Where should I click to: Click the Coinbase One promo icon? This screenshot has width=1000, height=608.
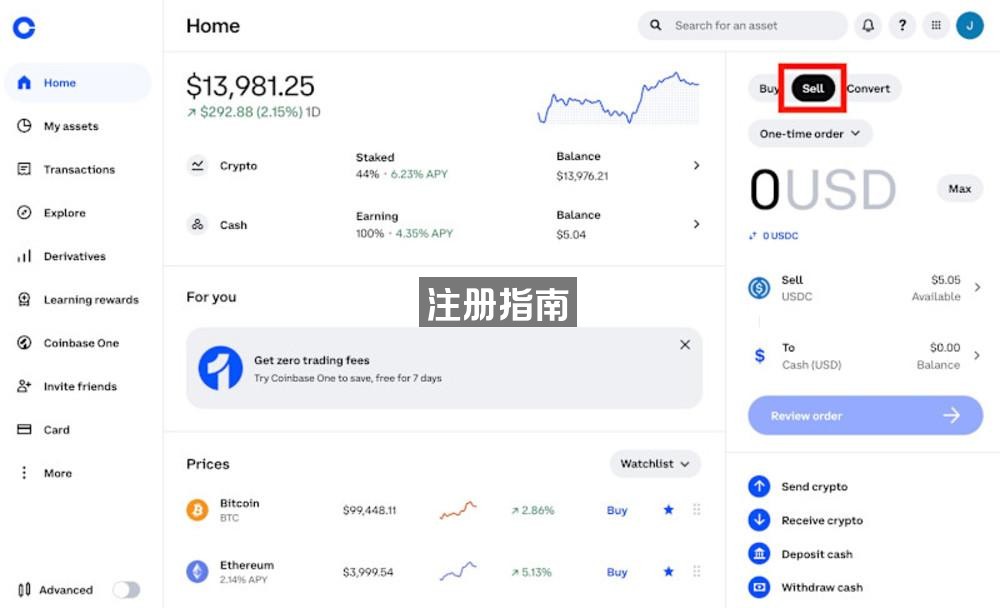coord(221,368)
